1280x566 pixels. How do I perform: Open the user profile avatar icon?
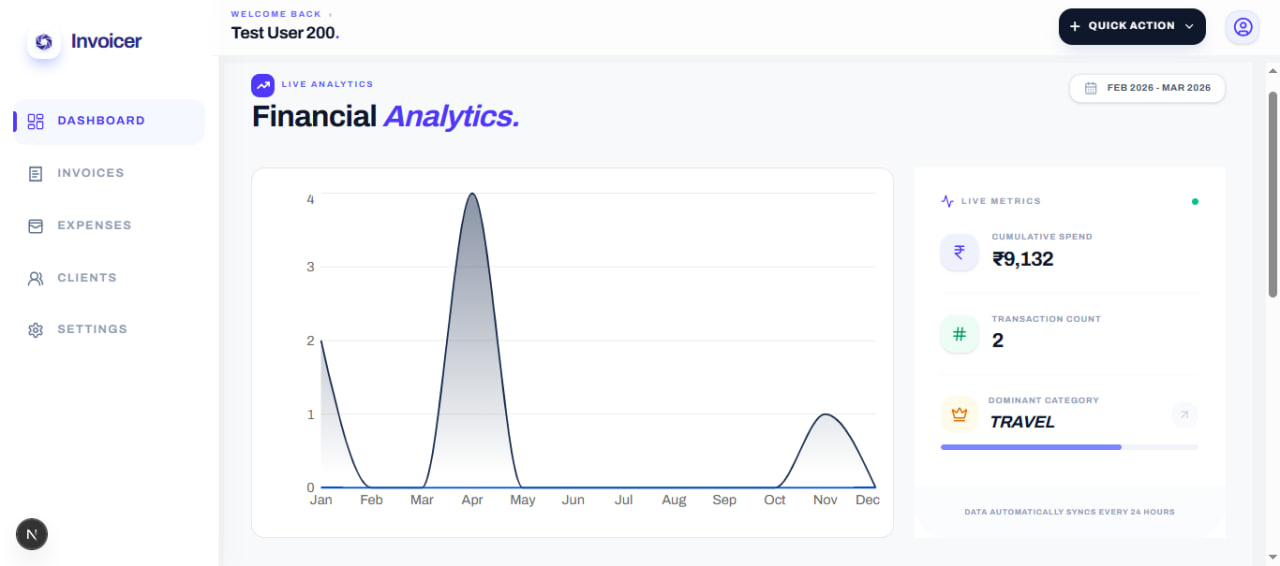(x=1243, y=27)
